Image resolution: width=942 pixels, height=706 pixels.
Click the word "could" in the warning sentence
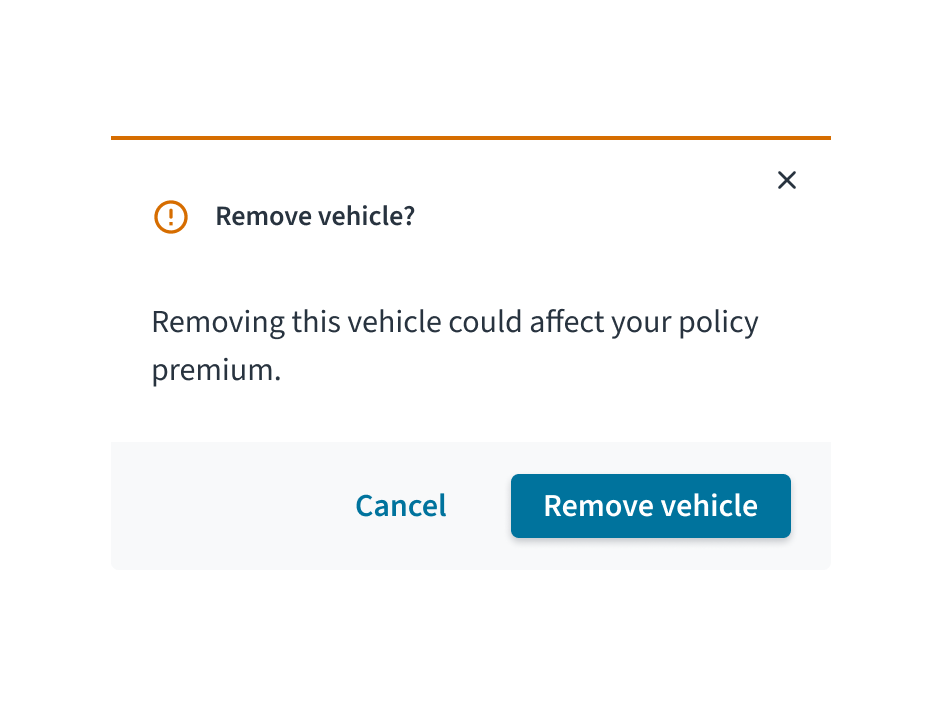click(485, 321)
